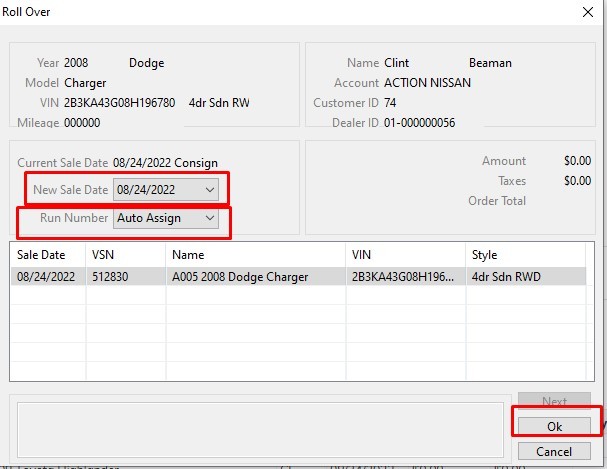This screenshot has height=469, width=607.
Task: Open the New Sale Date dropdown arrow
Action: click(209, 189)
